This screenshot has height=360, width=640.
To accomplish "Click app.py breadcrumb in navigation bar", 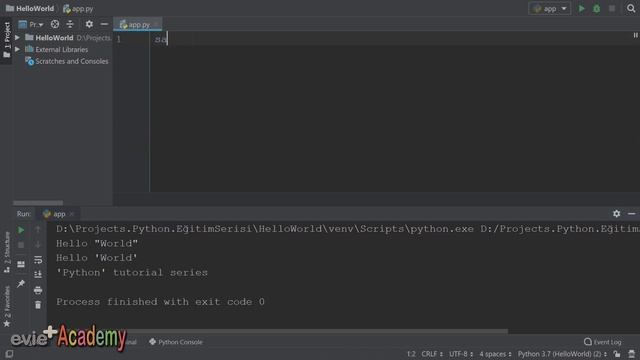I will pos(78,8).
